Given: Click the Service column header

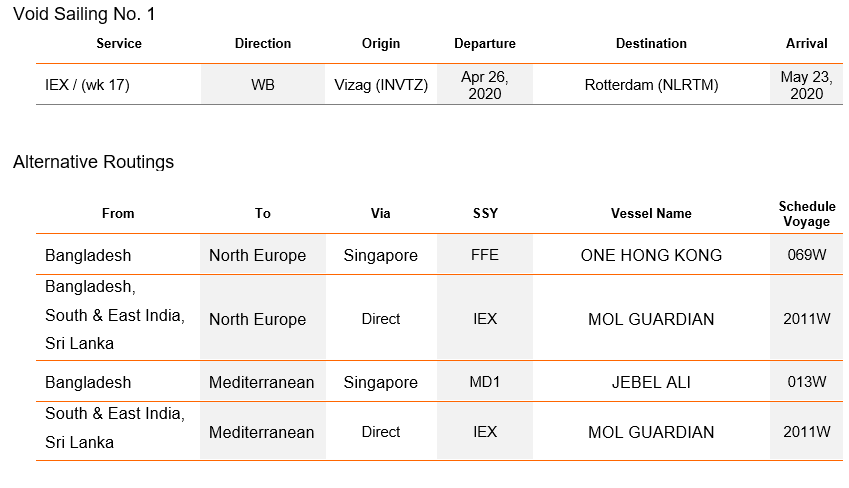Looking at the screenshot, I should coord(119,44).
